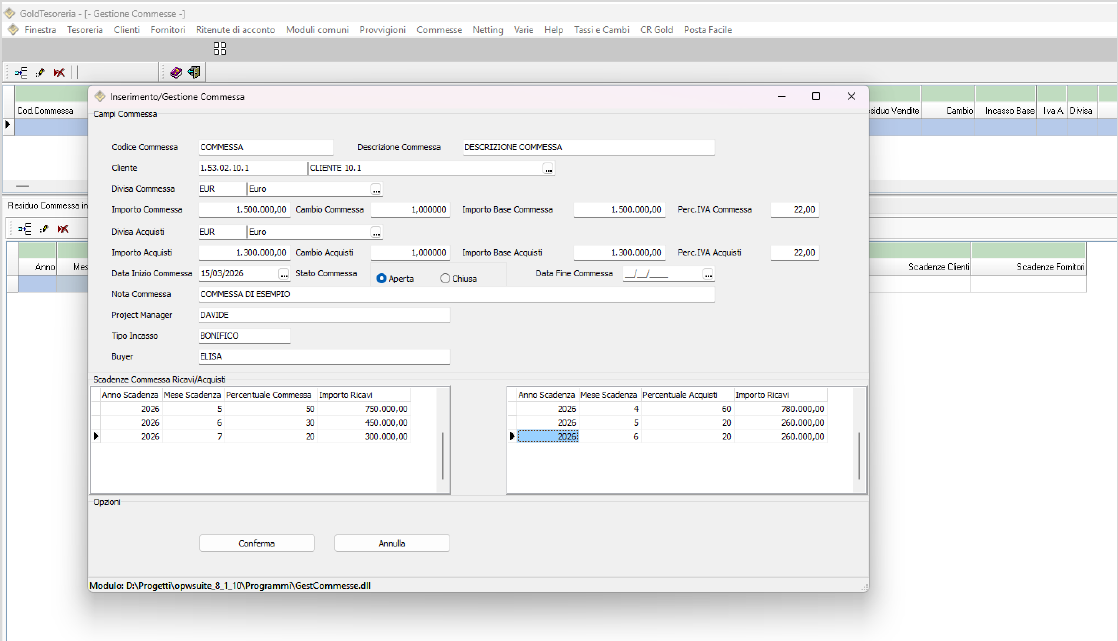Screen dimensions: 1118x641
Task: Open the Cliente lookup browse button
Action: click(548, 169)
